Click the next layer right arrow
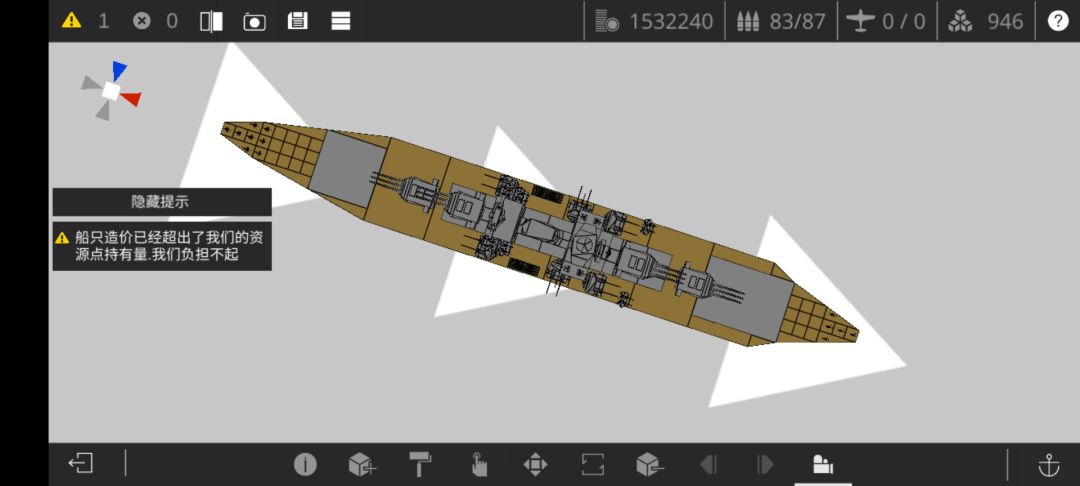 (765, 465)
